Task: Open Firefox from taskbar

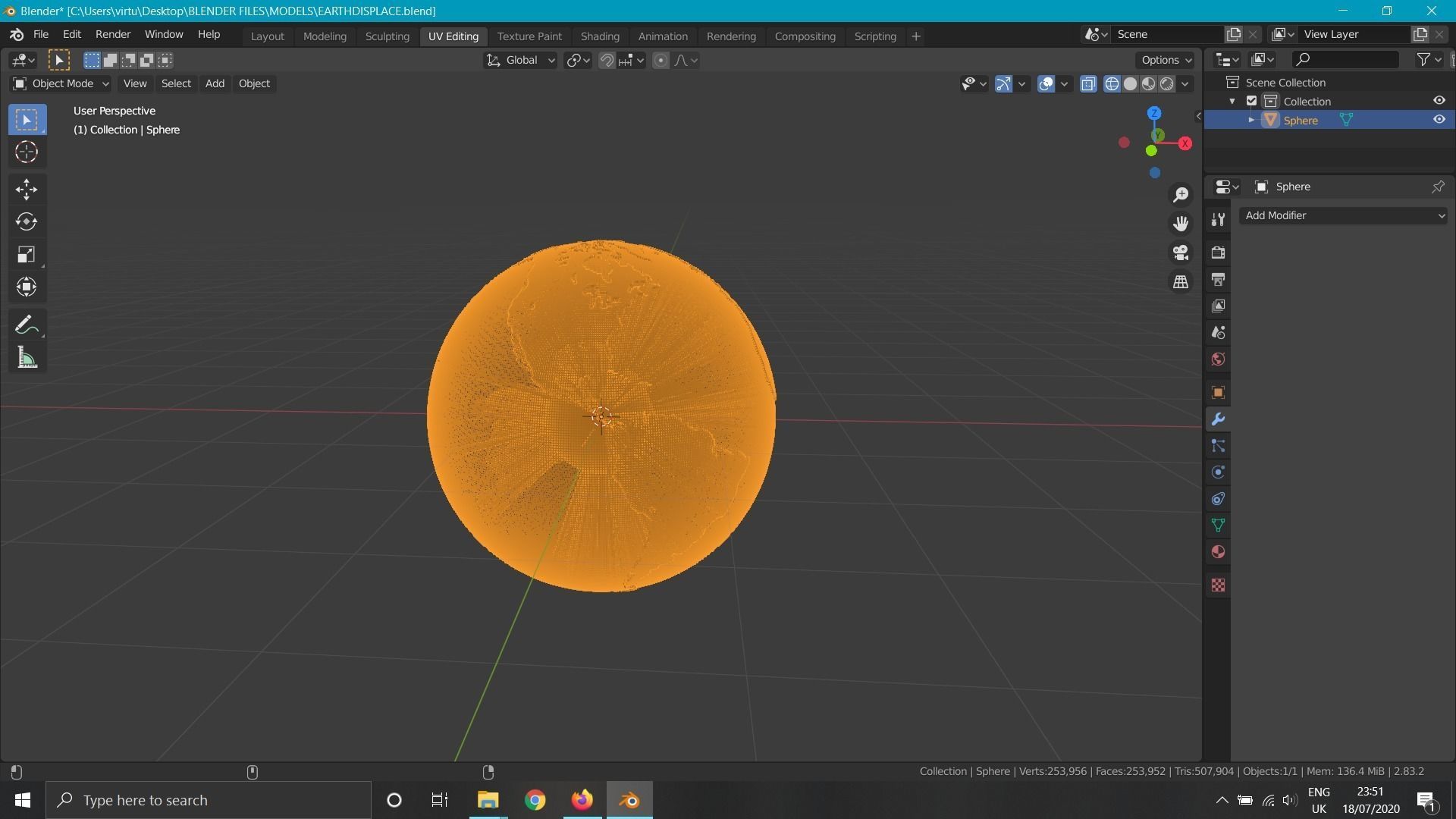Action: pyautogui.click(x=582, y=800)
